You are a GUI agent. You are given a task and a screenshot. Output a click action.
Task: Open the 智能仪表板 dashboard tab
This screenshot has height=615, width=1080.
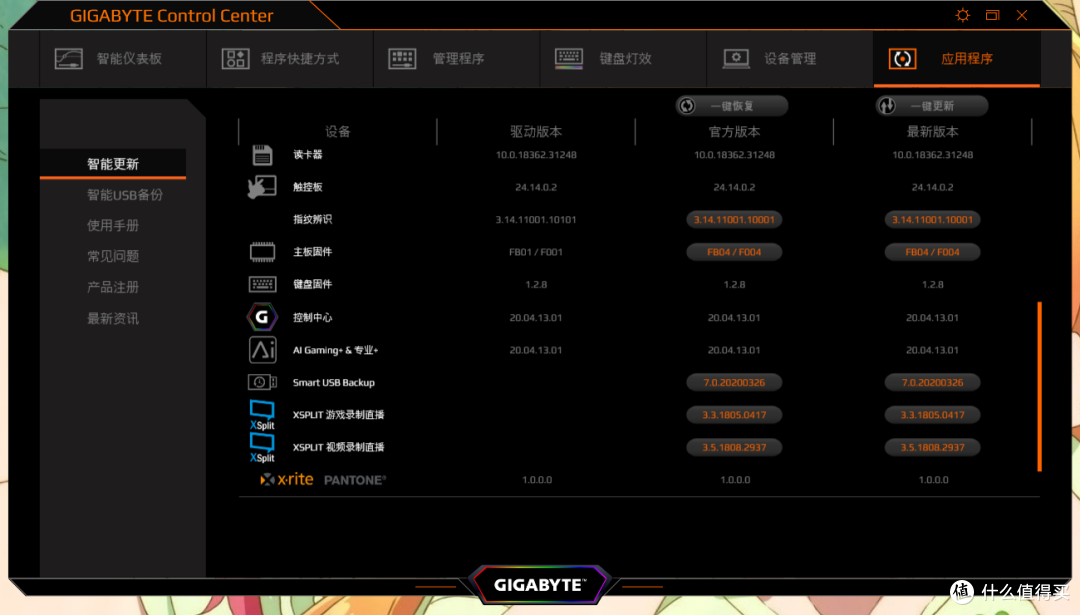[x=123, y=59]
